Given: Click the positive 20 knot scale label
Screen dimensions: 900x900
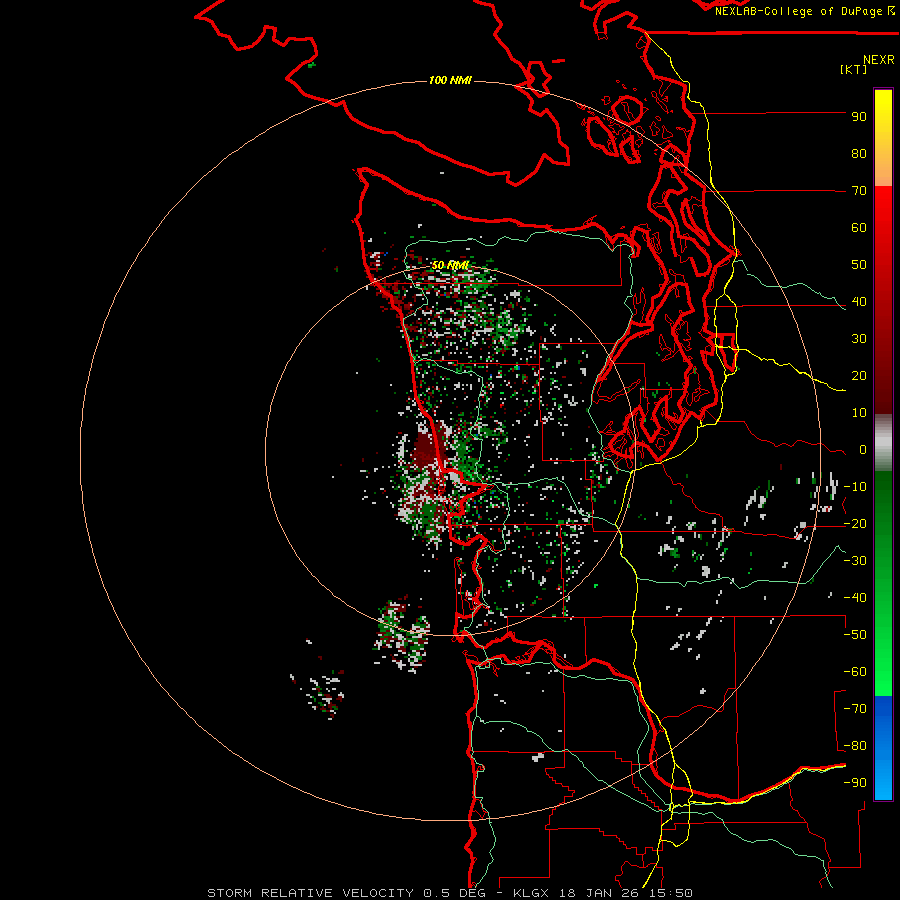Looking at the screenshot, I should pos(859,376).
